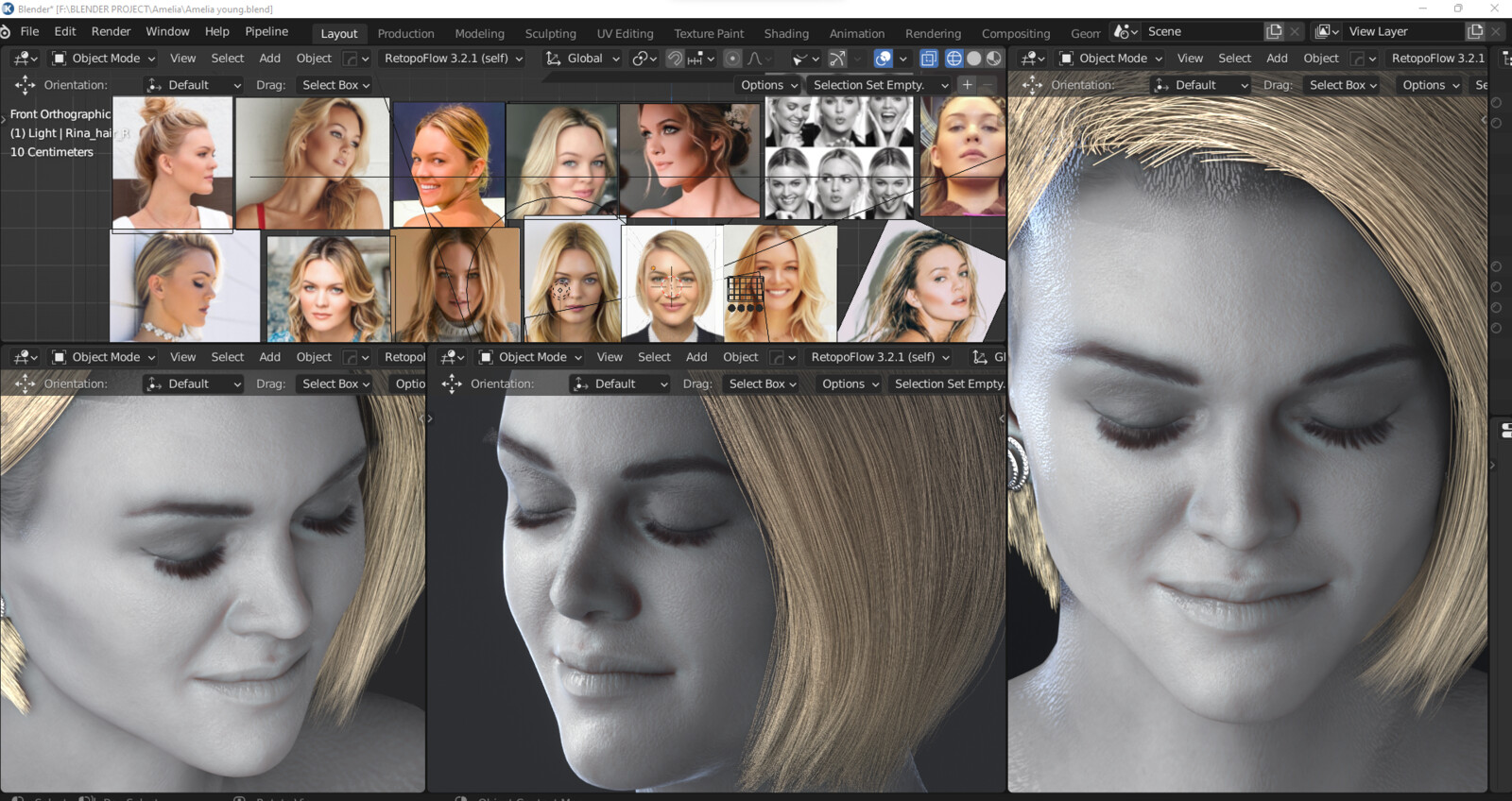1512x801 pixels.
Task: Click Move tool icon in right viewport
Action: click(1032, 85)
